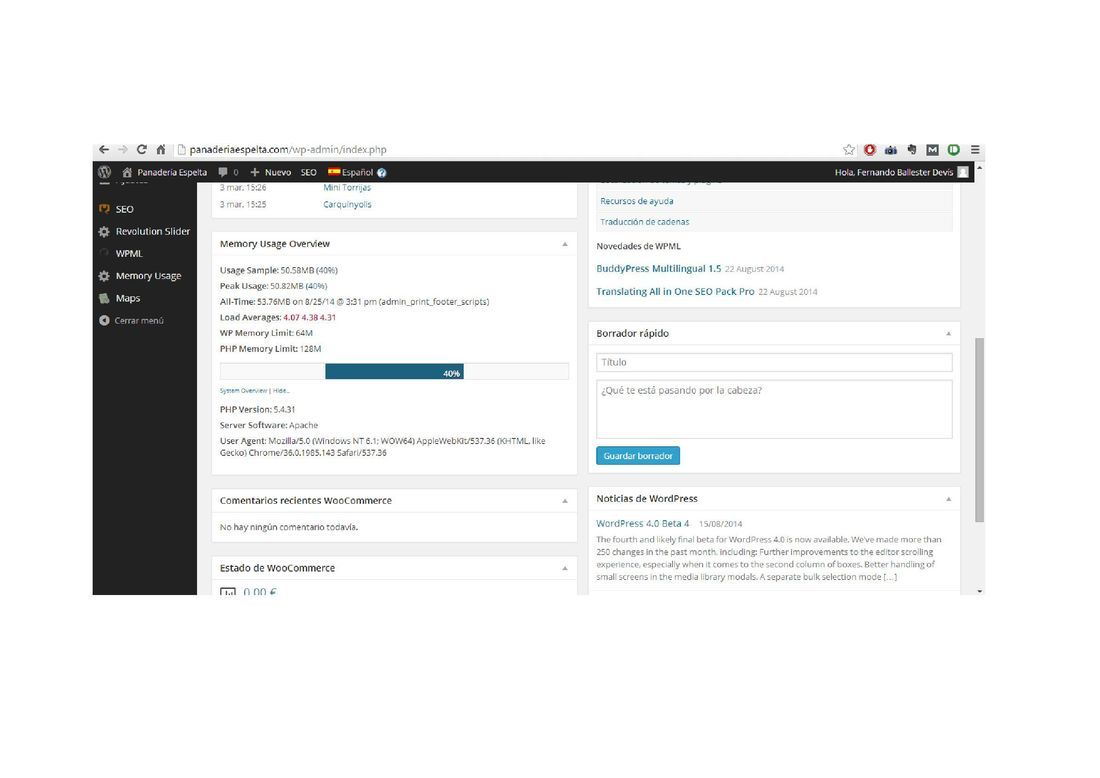Click the green circular extension icon
Image resolution: width=1100 pixels, height=778 pixels.
pos(953,149)
